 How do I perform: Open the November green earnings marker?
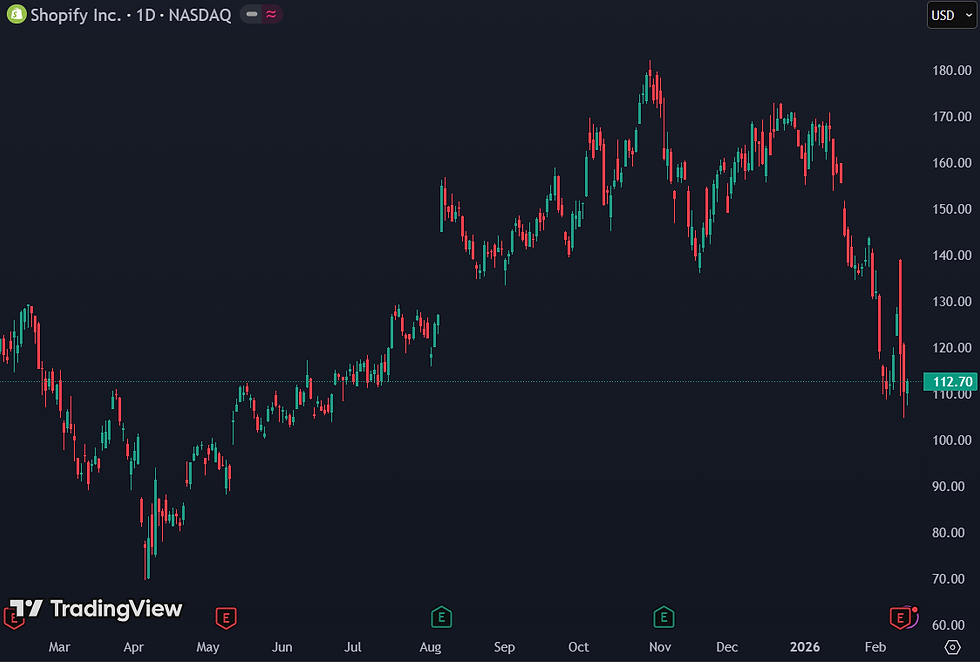point(663,618)
